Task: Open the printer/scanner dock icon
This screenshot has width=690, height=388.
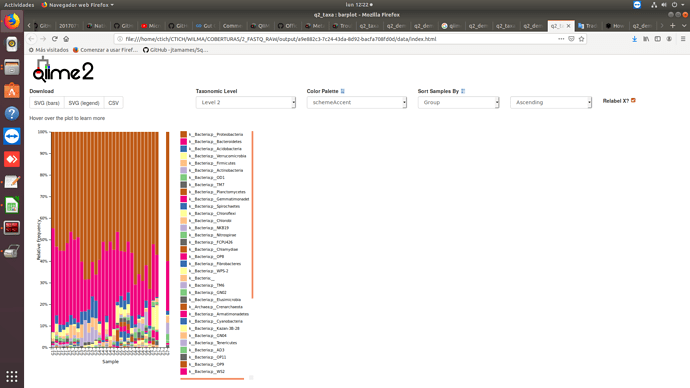Action: pyautogui.click(x=12, y=251)
